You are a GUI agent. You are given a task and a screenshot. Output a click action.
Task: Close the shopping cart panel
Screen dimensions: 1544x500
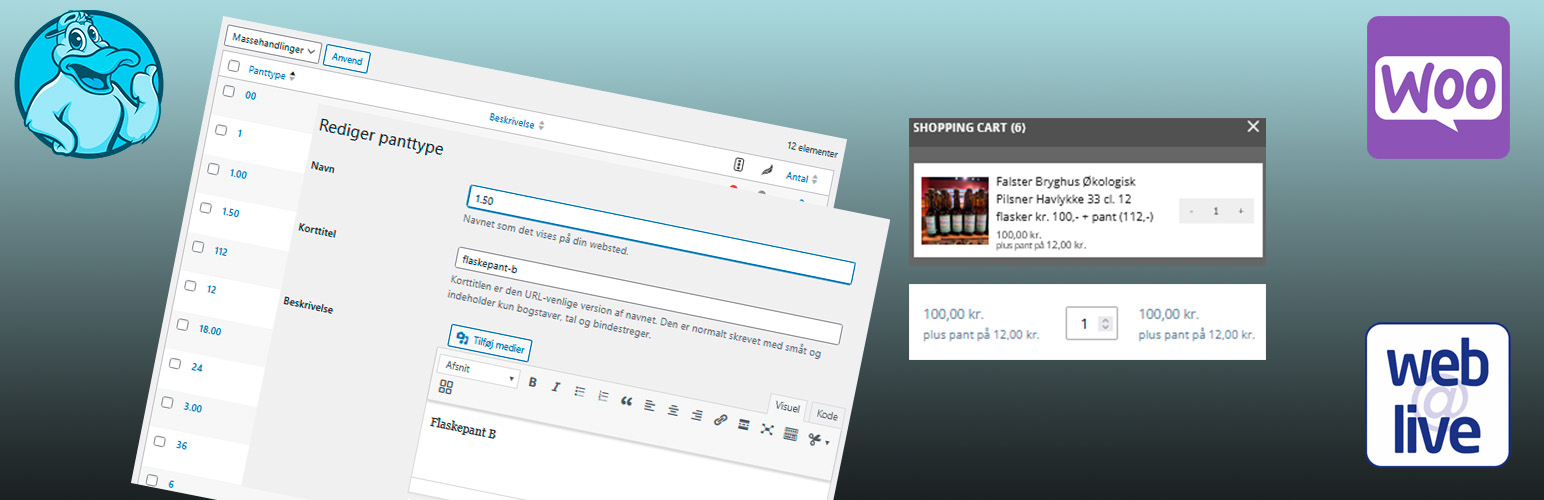[x=1253, y=127]
